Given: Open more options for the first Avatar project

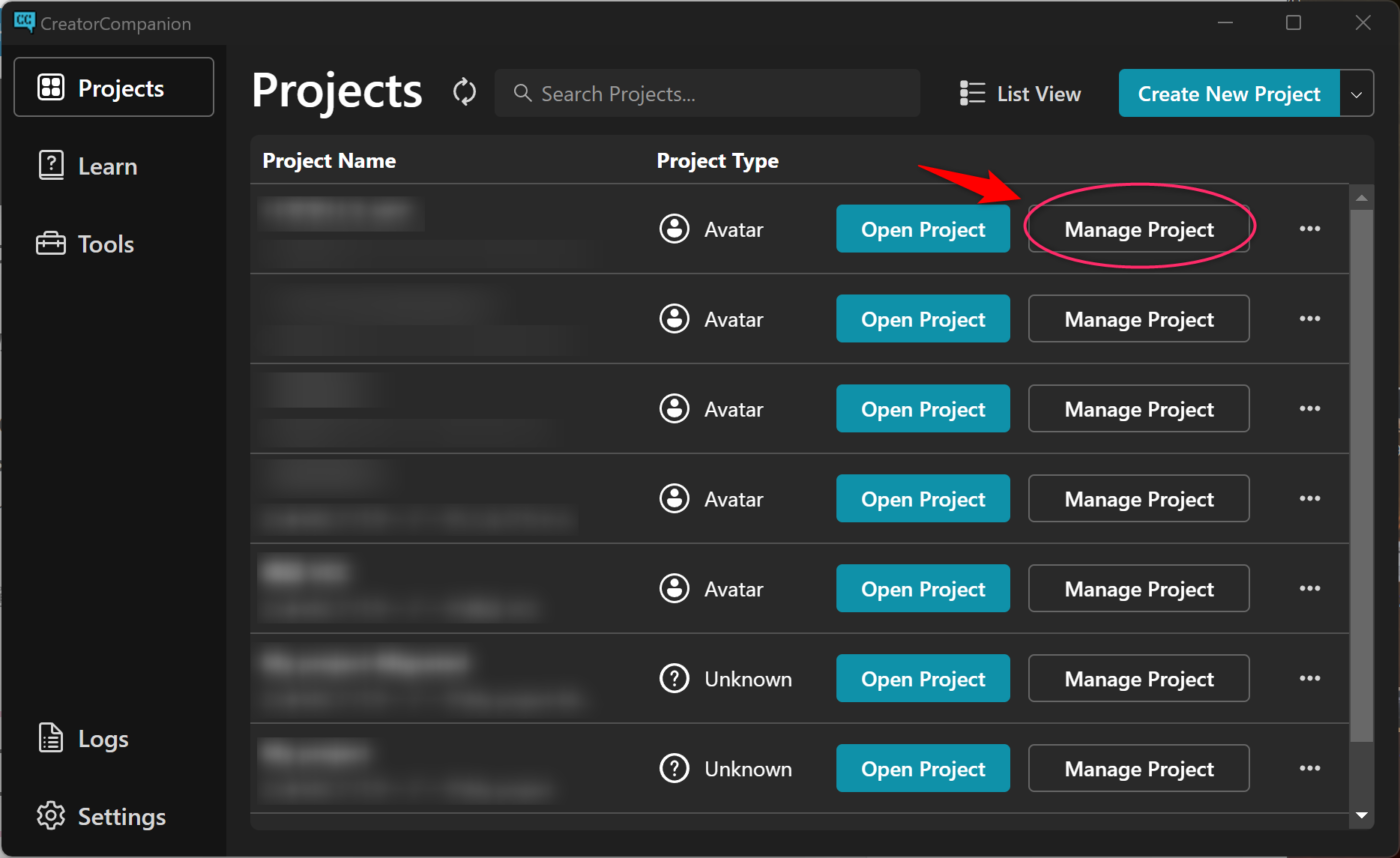Looking at the screenshot, I should click(1310, 229).
